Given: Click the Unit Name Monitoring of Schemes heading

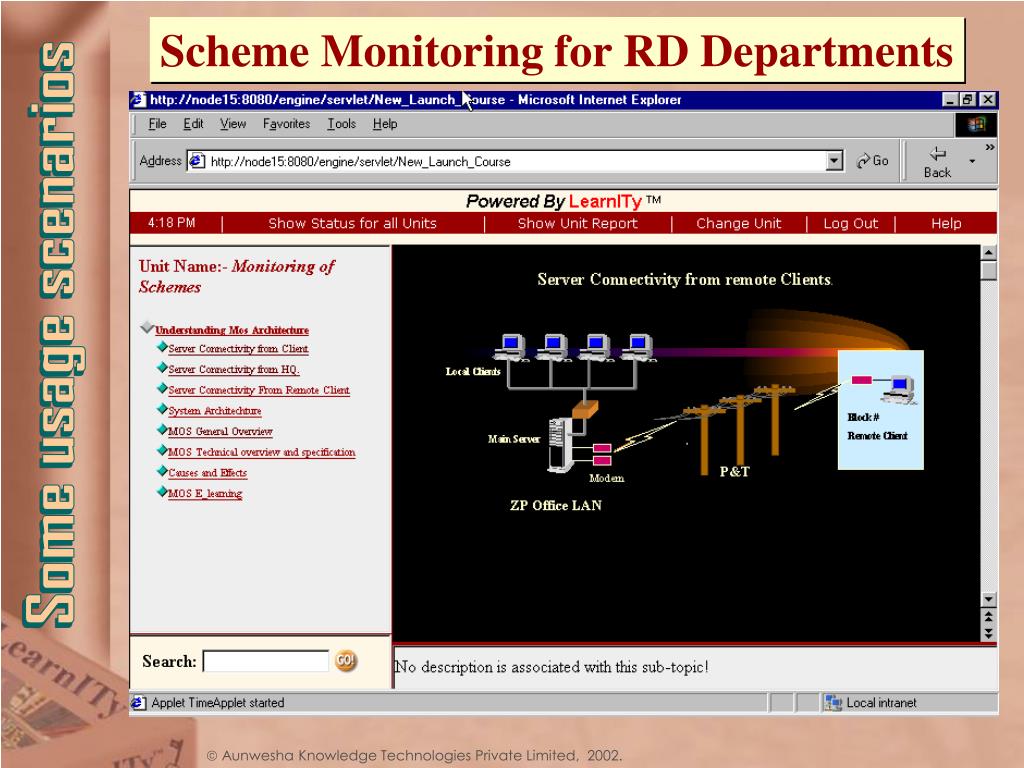Looking at the screenshot, I should 236,276.
